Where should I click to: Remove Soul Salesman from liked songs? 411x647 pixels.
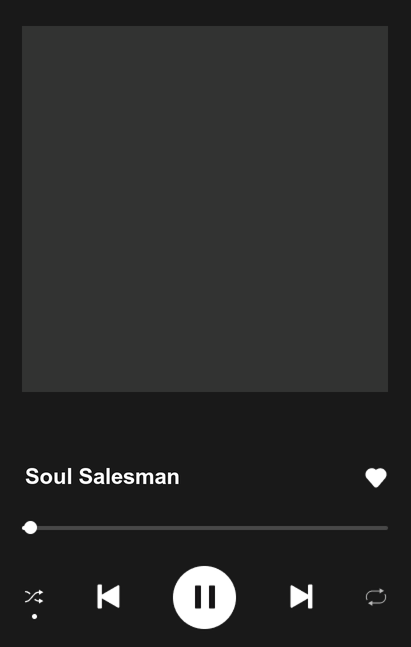coord(376,478)
